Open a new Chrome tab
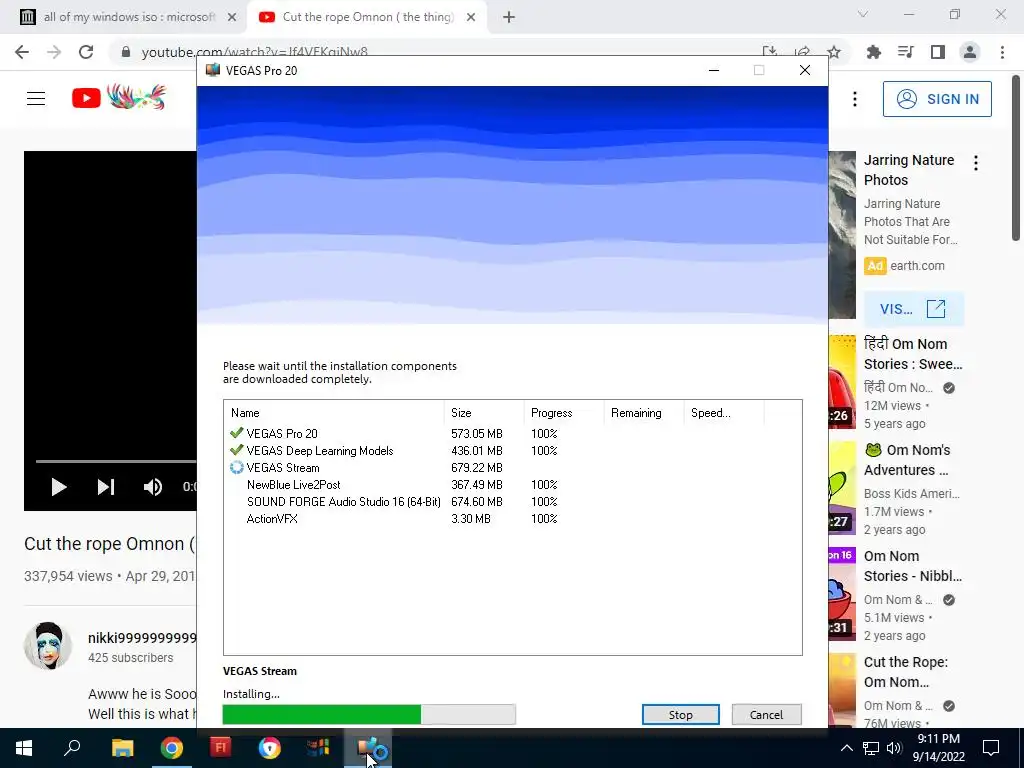Image resolution: width=1024 pixels, height=768 pixels. [509, 17]
